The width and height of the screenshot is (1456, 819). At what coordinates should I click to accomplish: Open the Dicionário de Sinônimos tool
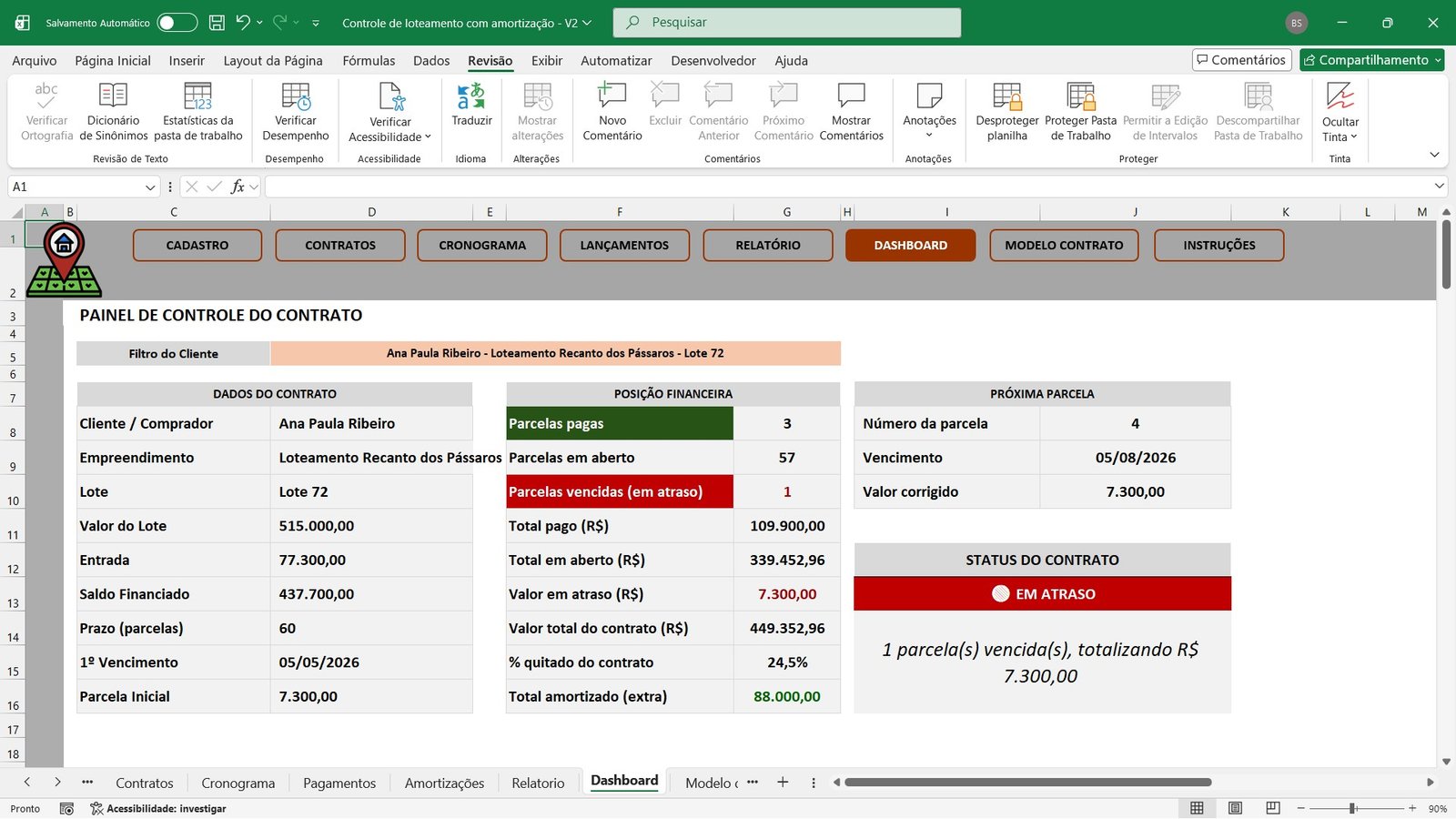113,112
